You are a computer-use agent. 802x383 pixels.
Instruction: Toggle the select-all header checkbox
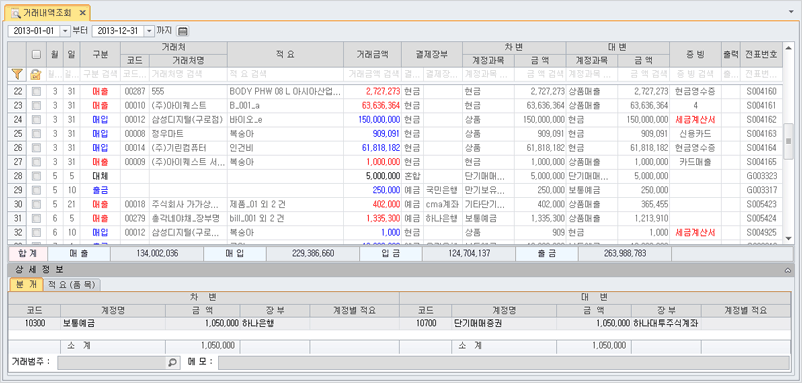coord(35,54)
